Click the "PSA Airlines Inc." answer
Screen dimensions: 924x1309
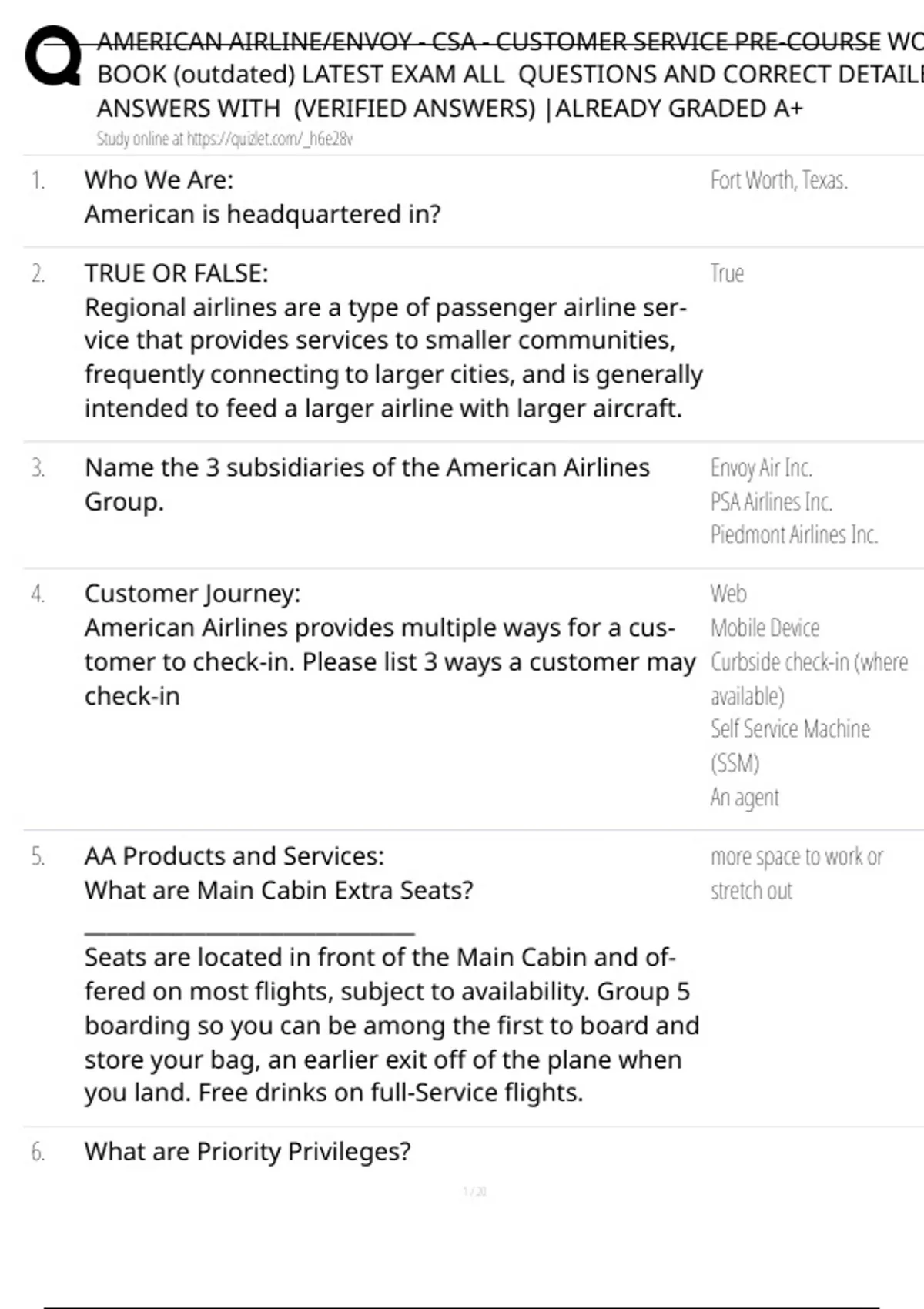[x=771, y=502]
